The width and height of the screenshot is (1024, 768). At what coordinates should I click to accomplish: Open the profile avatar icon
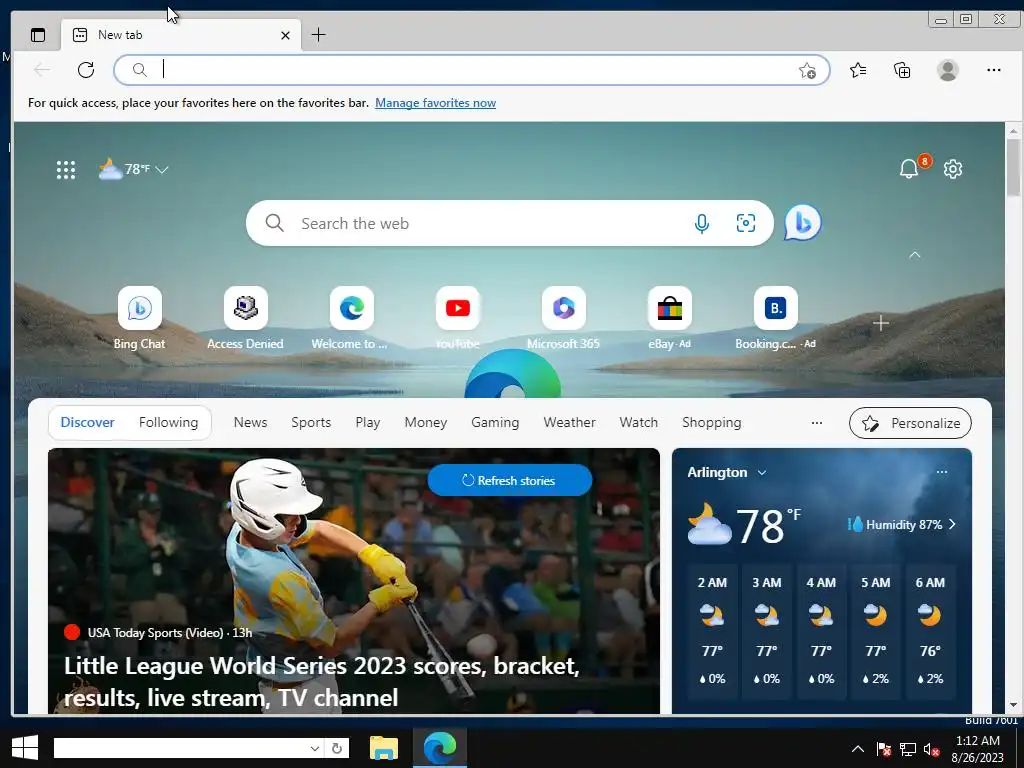click(948, 70)
